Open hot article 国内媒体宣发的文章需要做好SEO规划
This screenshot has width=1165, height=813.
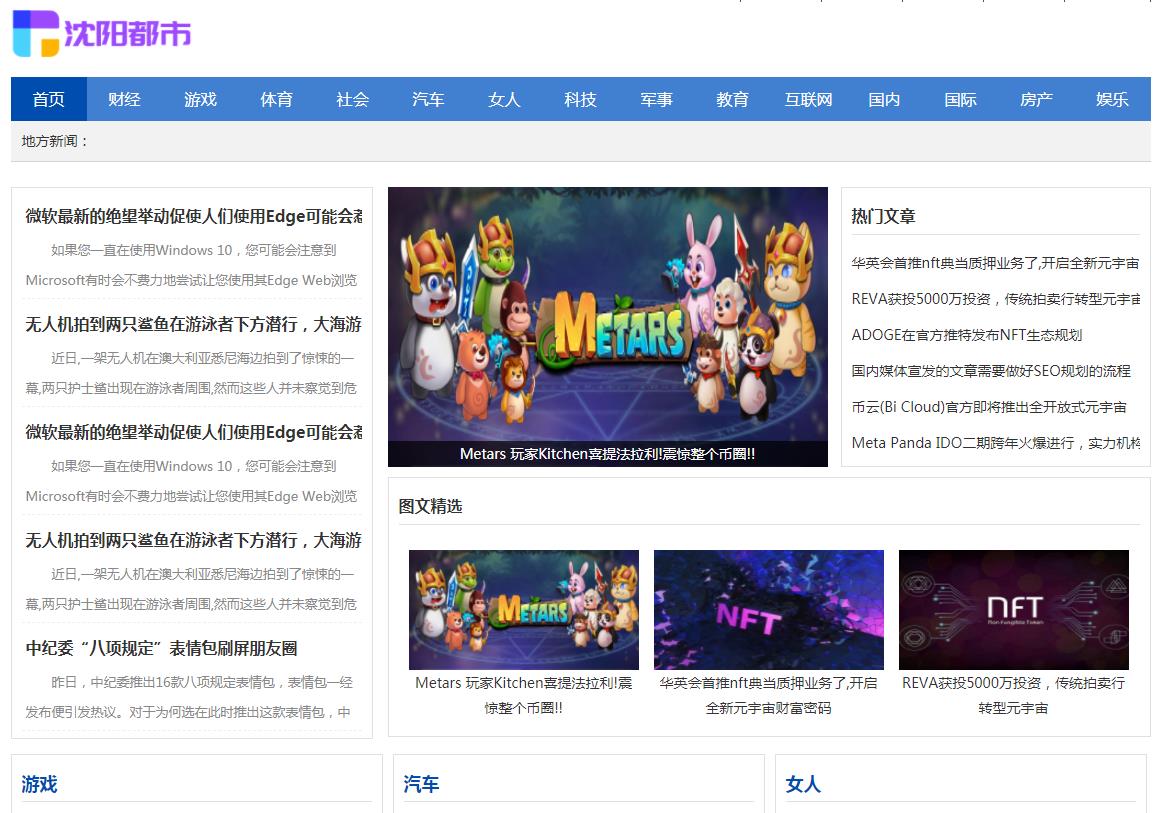[x=991, y=371]
